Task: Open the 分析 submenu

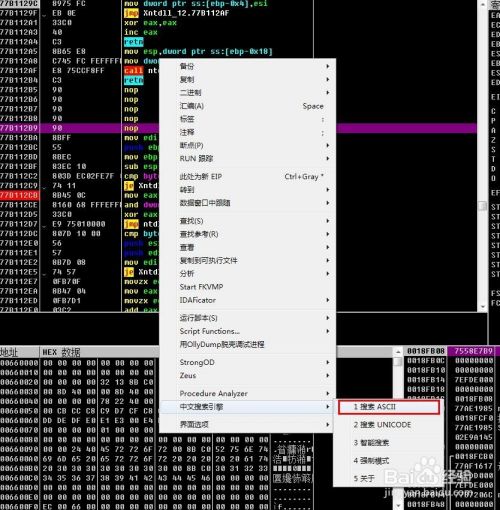Action: 247,274
